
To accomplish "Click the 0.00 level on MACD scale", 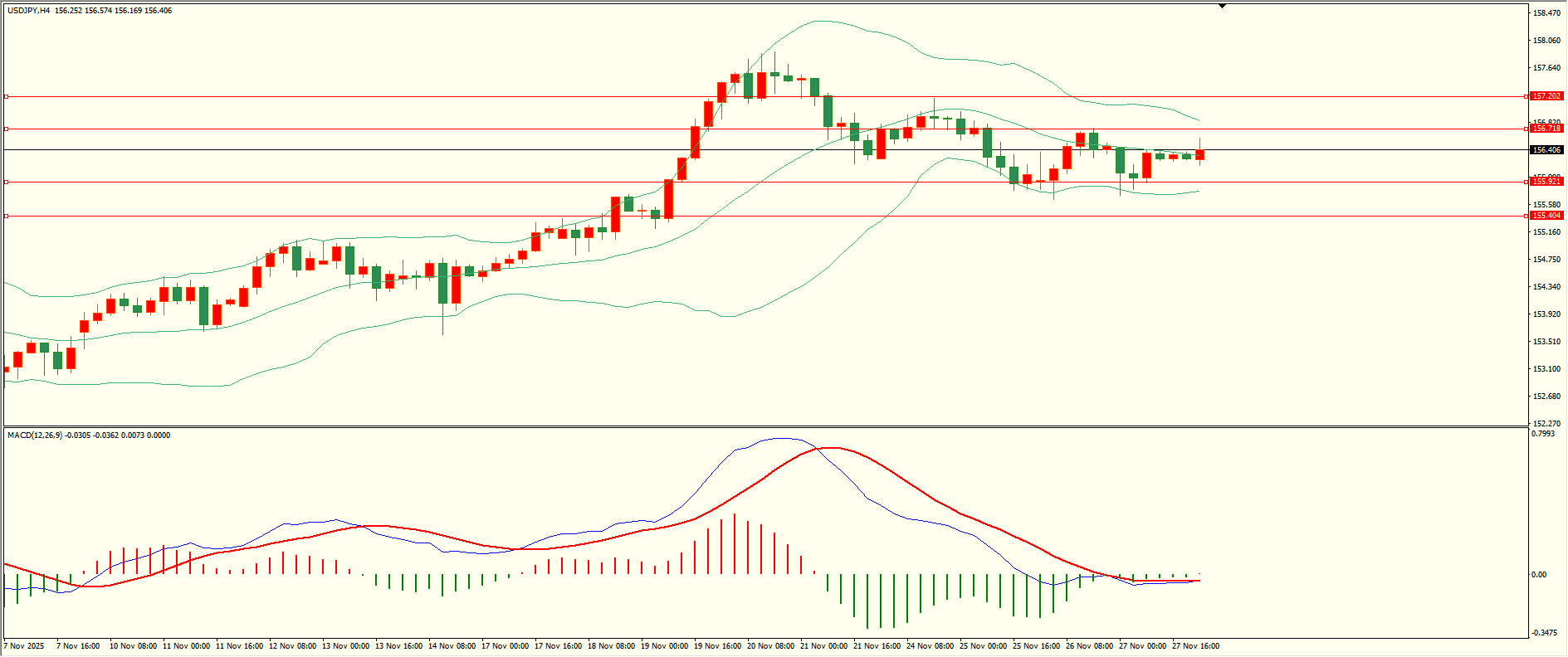I will (x=1539, y=574).
